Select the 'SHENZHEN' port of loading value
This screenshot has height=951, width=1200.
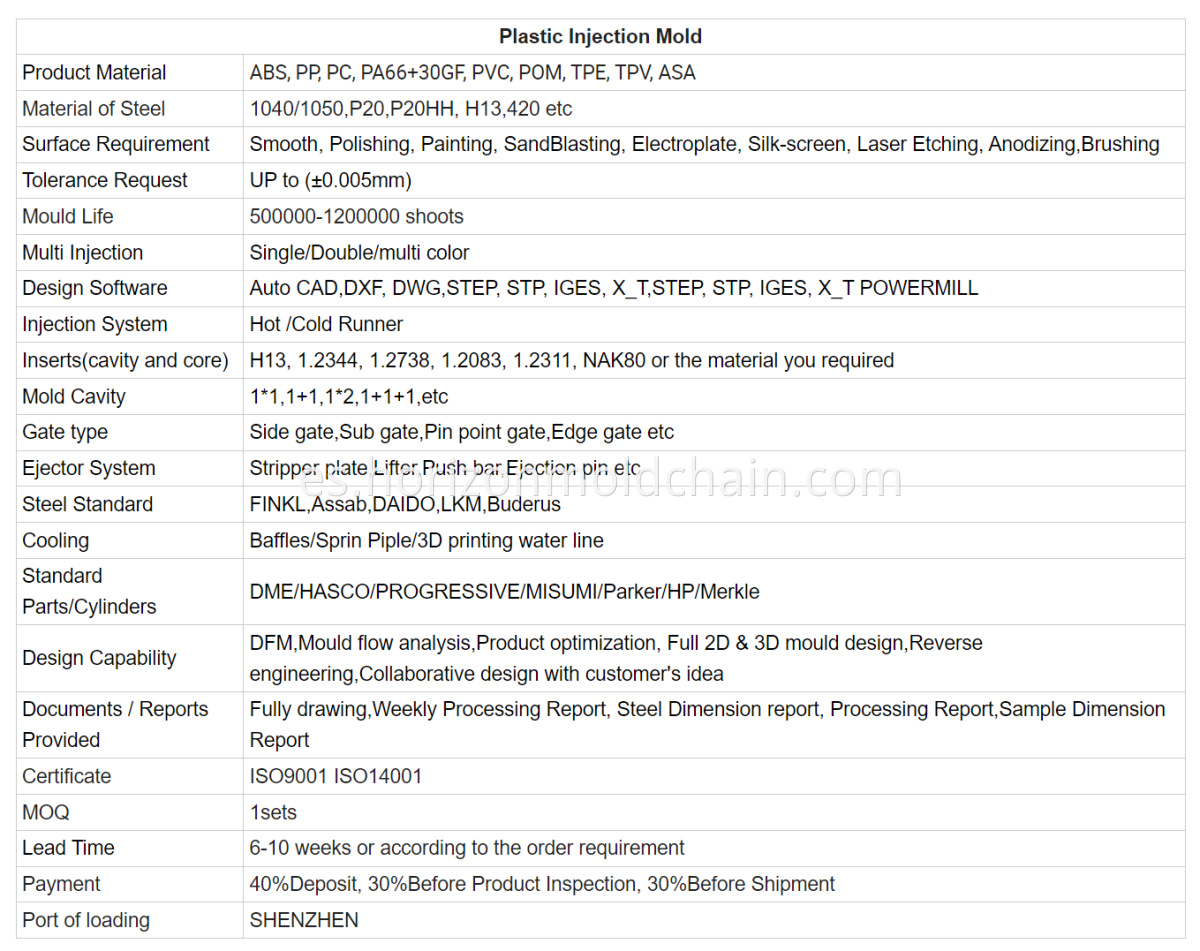(x=304, y=921)
